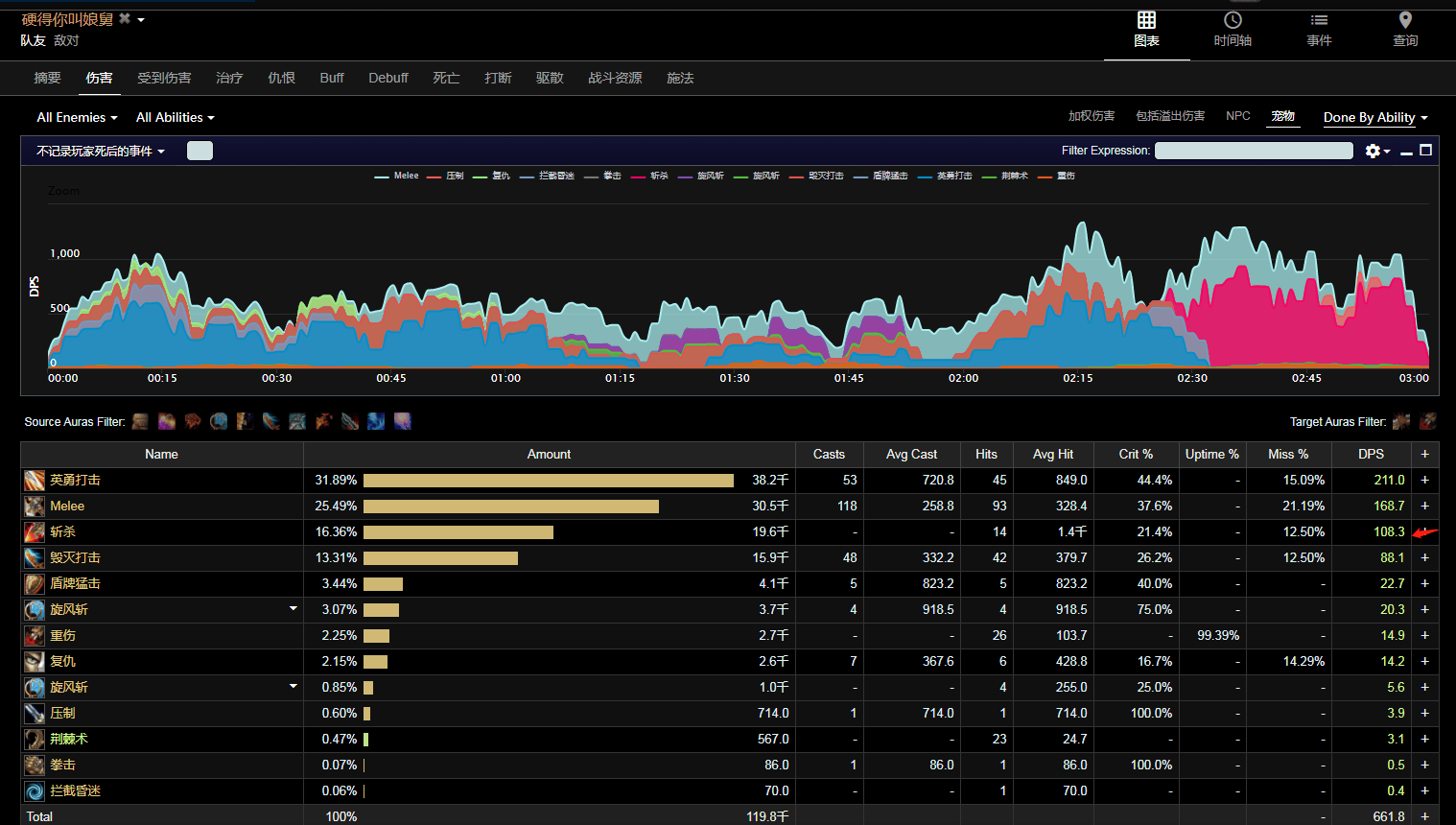This screenshot has height=825, width=1456.
Task: Switch to the Debuff tab
Action: [x=388, y=78]
